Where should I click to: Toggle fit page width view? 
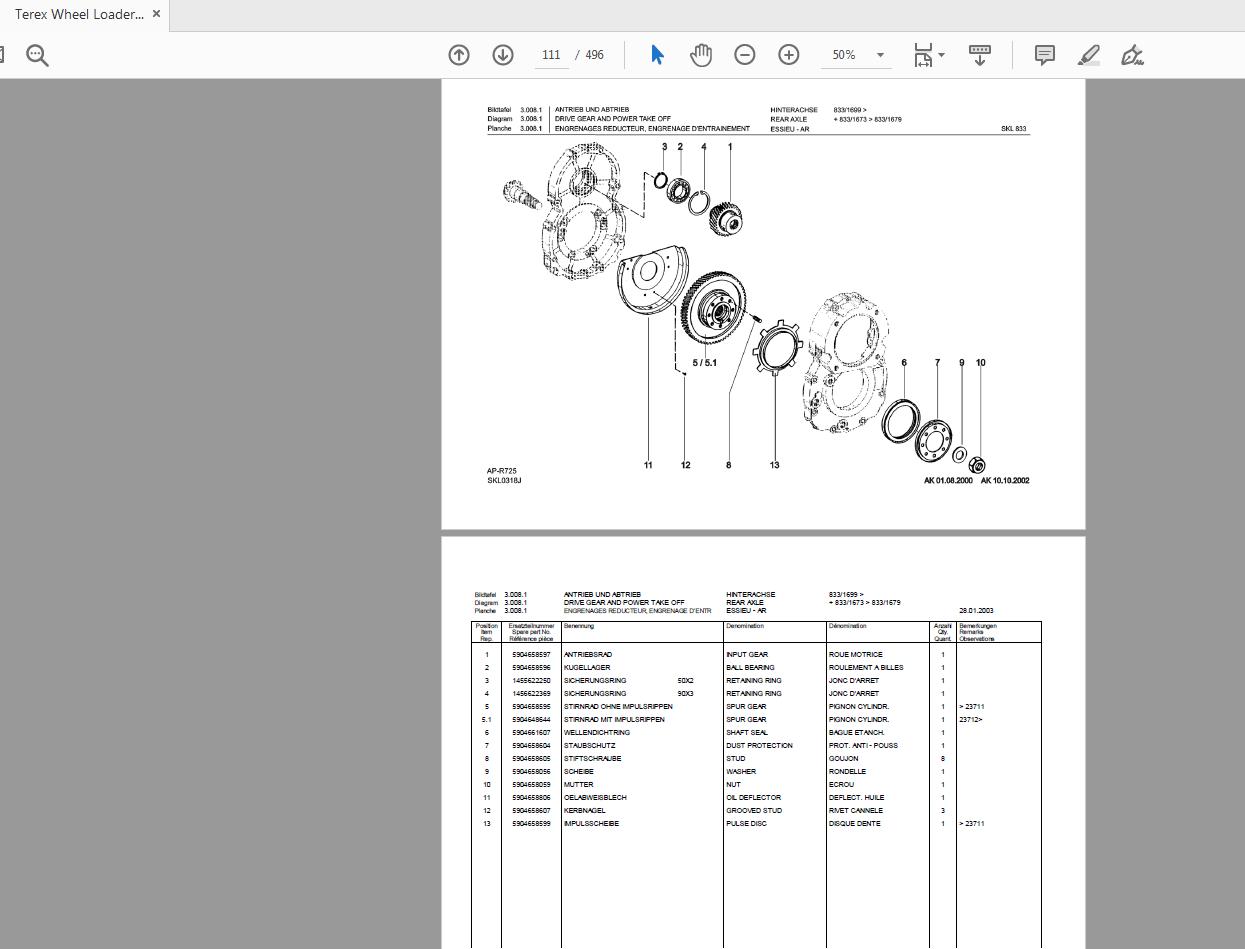[x=922, y=55]
